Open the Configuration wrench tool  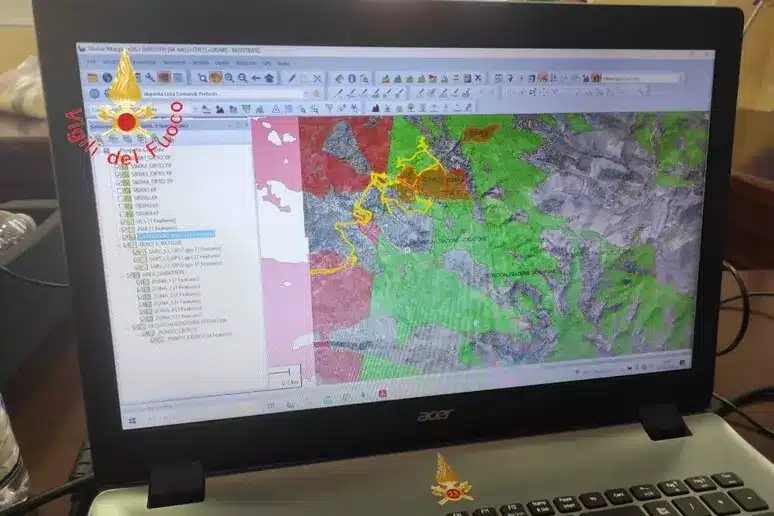coord(150,77)
